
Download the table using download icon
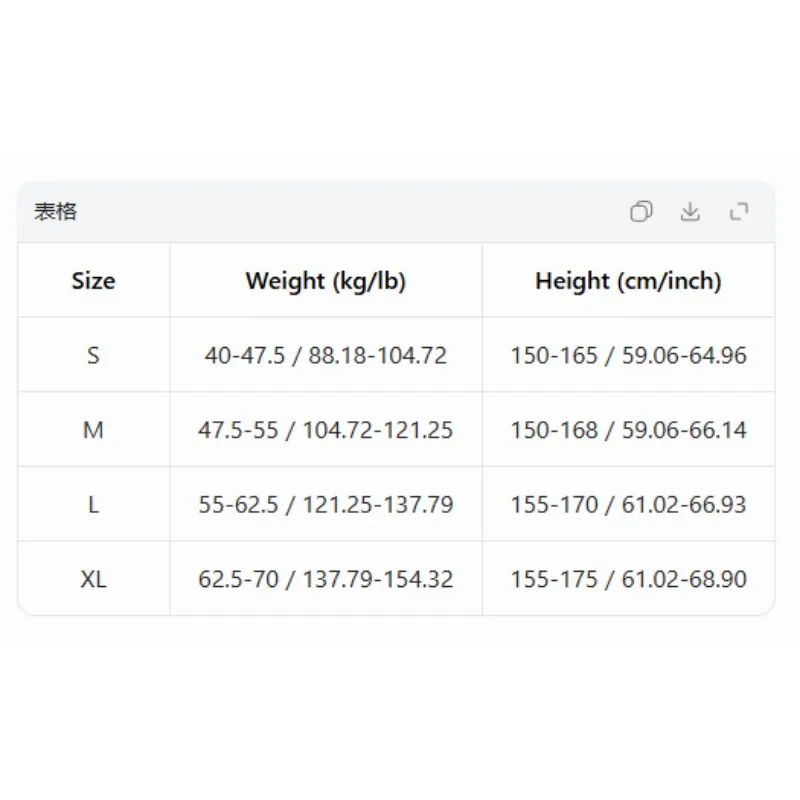[690, 211]
